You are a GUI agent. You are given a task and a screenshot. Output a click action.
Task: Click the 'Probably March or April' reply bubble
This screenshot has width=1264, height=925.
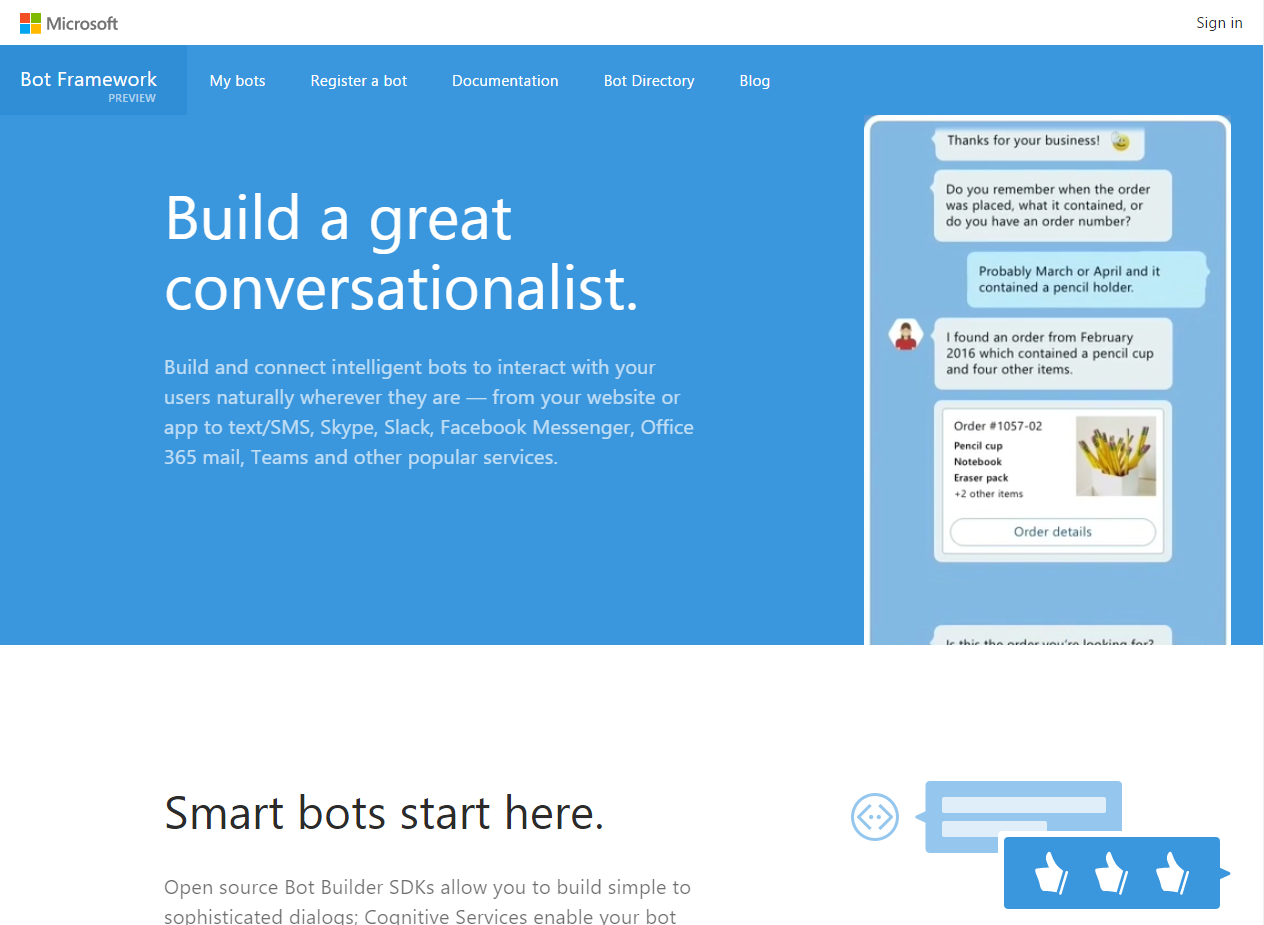(x=1086, y=279)
